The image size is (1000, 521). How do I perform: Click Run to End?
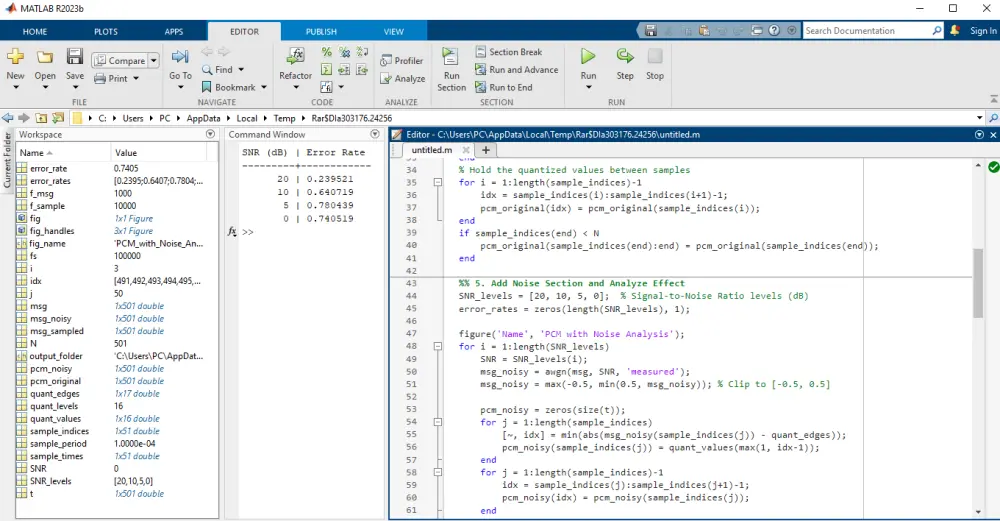tap(504, 87)
